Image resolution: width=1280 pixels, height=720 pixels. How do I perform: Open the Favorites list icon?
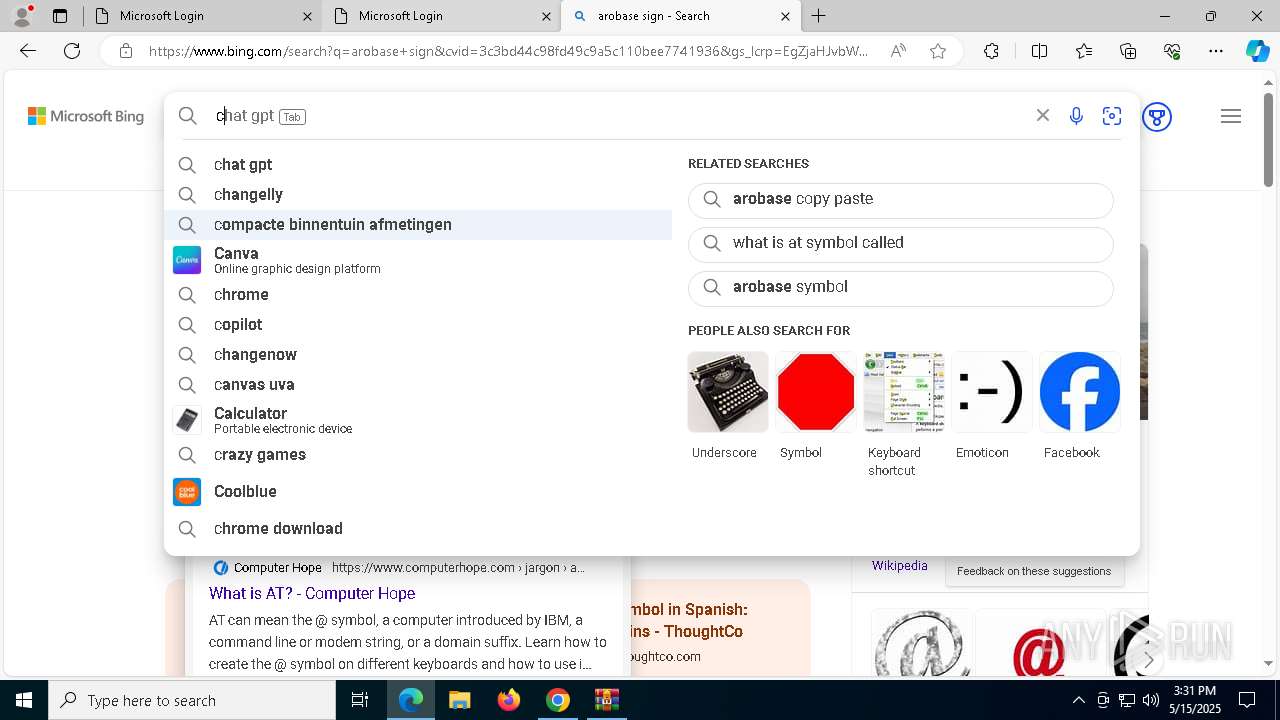click(1084, 51)
